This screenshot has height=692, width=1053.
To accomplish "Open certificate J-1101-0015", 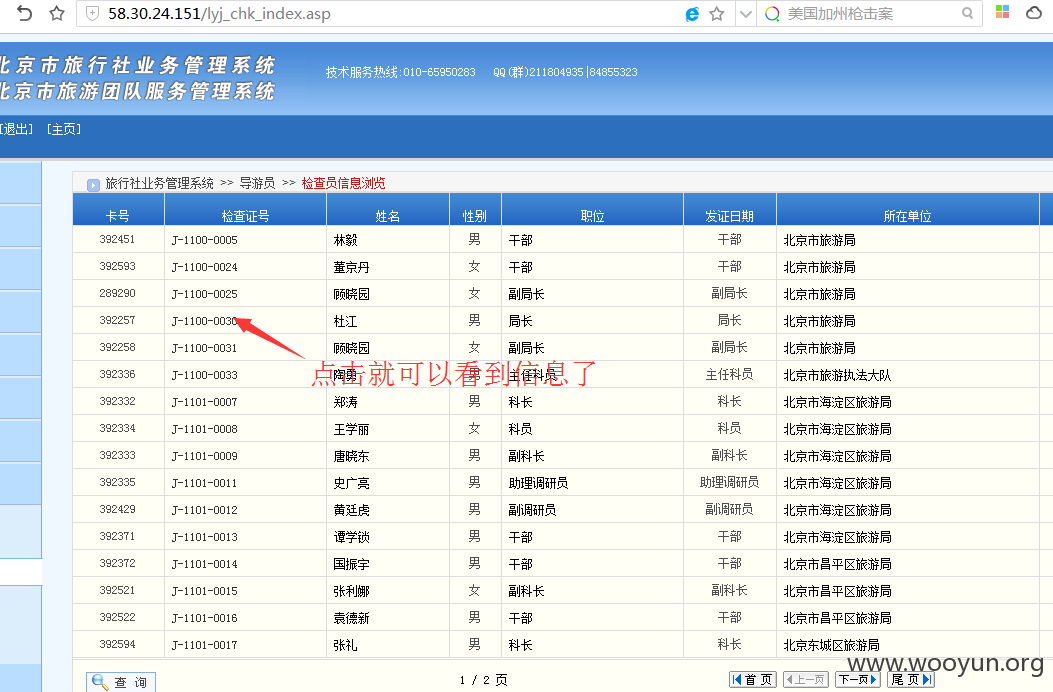I will click(x=205, y=591).
